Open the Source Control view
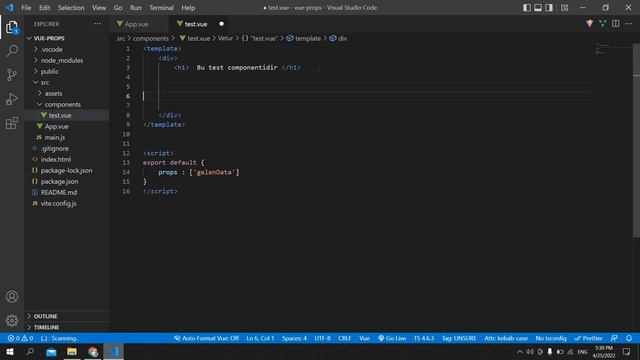 coord(12,75)
